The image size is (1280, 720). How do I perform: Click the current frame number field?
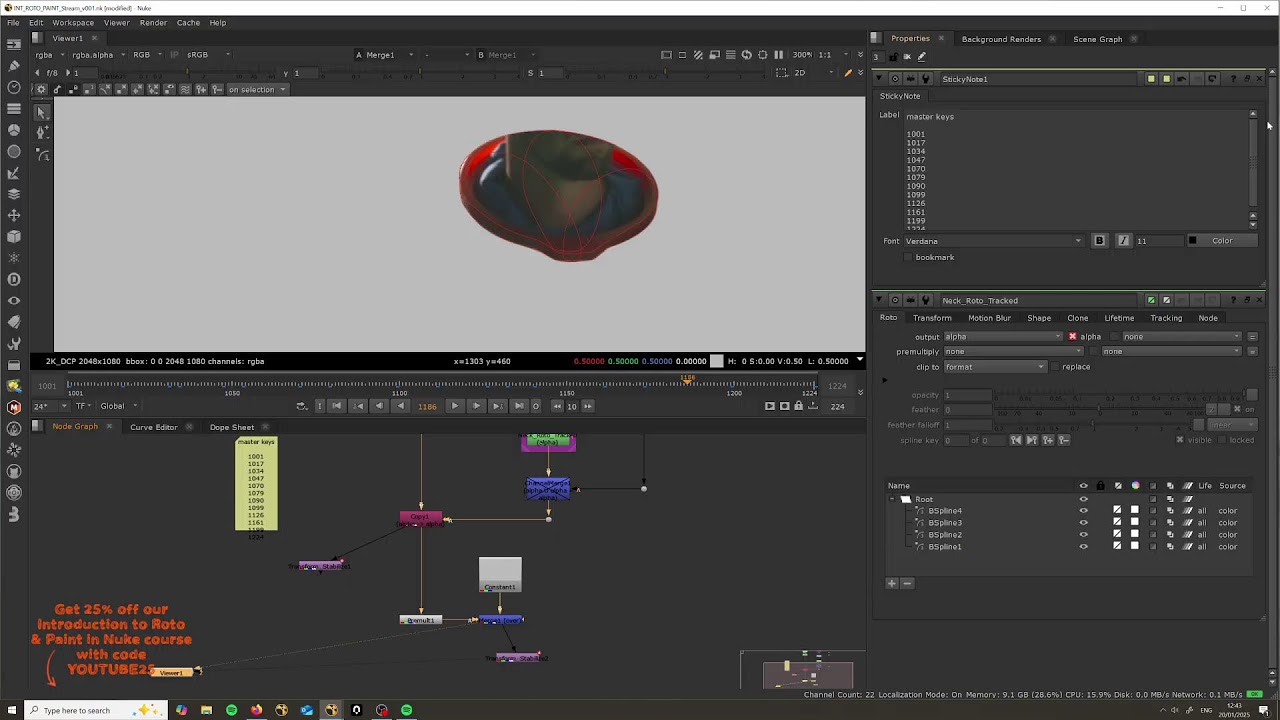click(427, 406)
